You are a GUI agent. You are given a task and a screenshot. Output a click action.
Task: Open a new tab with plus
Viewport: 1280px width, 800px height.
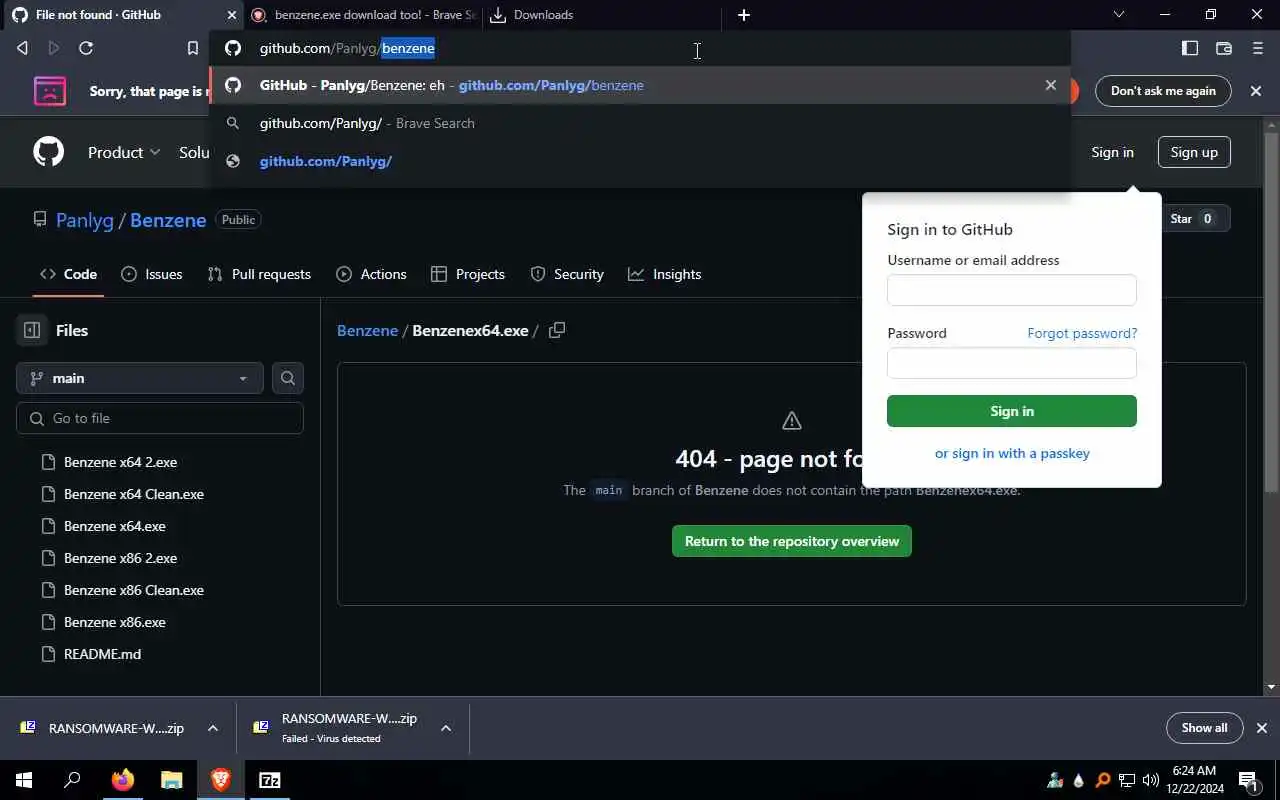(744, 15)
